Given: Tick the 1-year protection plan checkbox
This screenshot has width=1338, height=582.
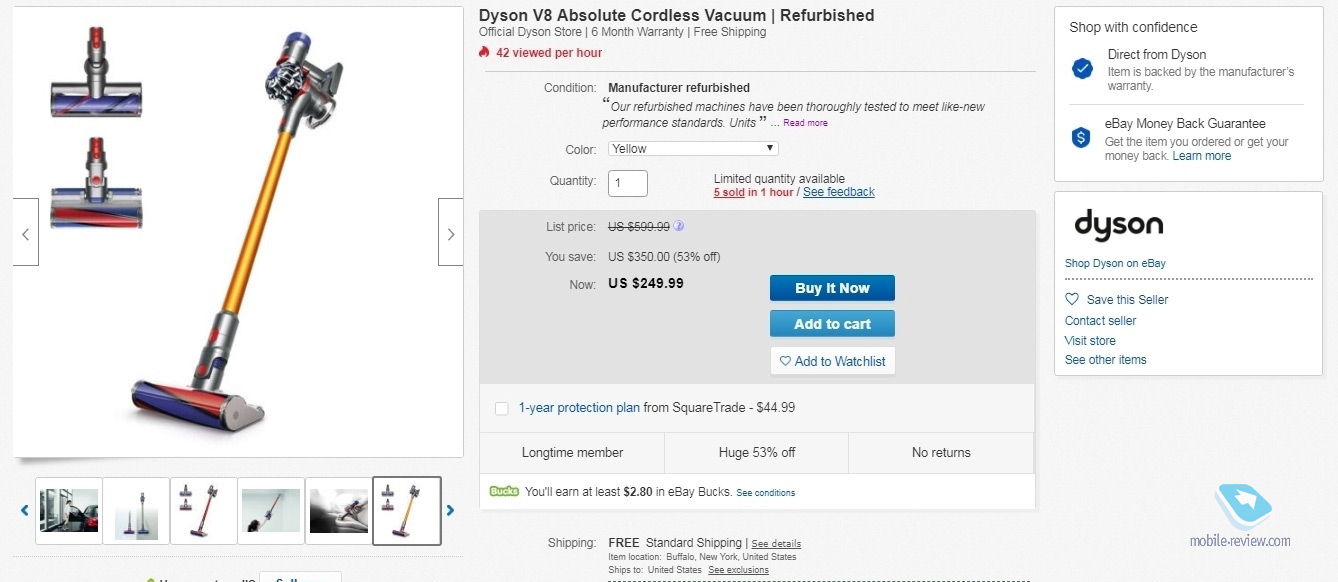Looking at the screenshot, I should point(502,408).
